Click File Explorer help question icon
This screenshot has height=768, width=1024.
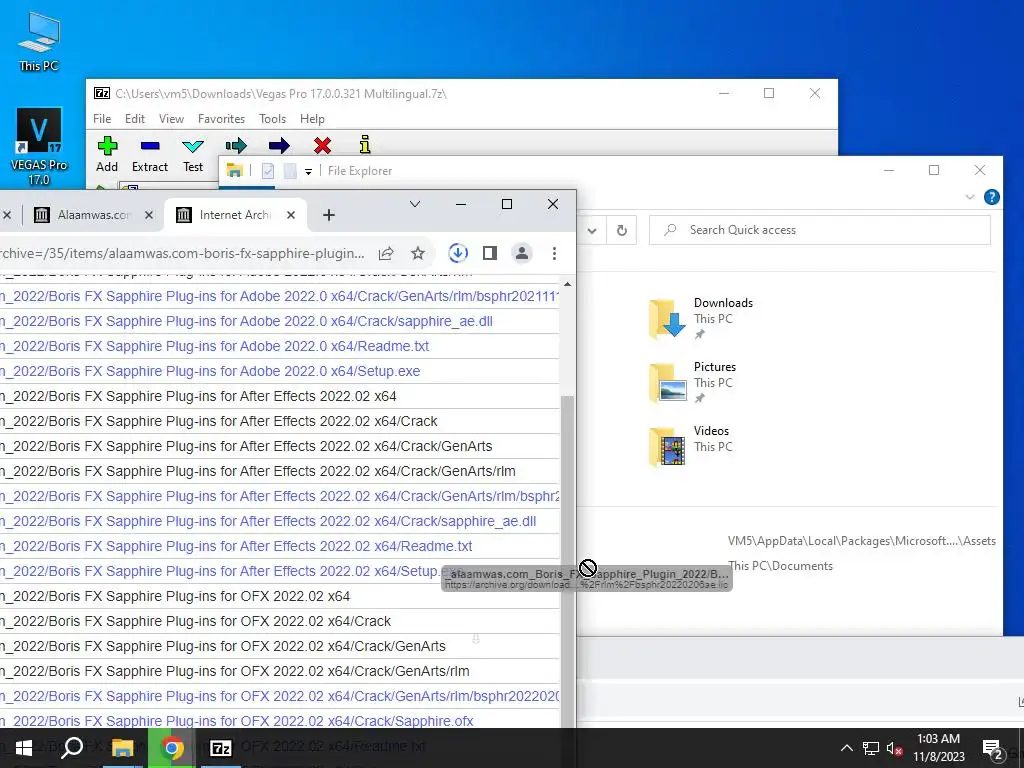pos(991,197)
